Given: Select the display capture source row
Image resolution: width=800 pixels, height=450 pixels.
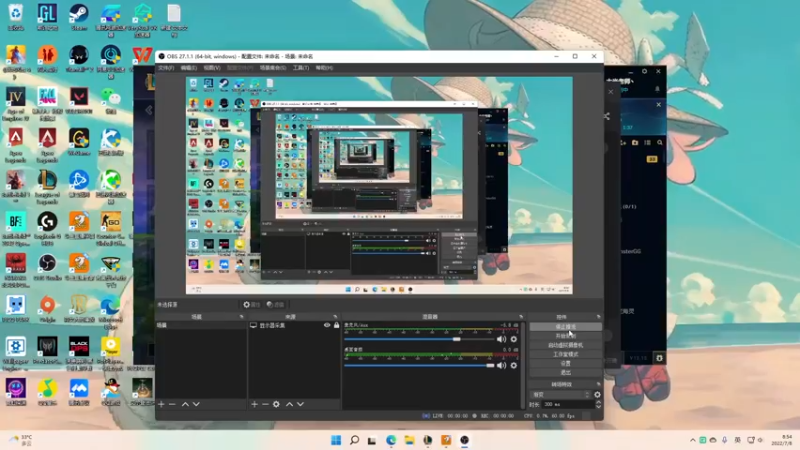Looking at the screenshot, I should [294, 325].
